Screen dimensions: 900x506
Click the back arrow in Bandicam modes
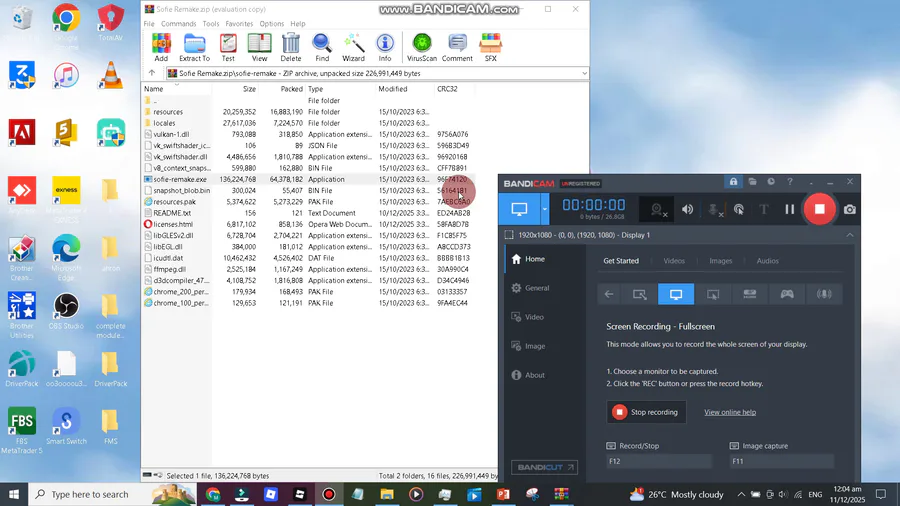609,294
